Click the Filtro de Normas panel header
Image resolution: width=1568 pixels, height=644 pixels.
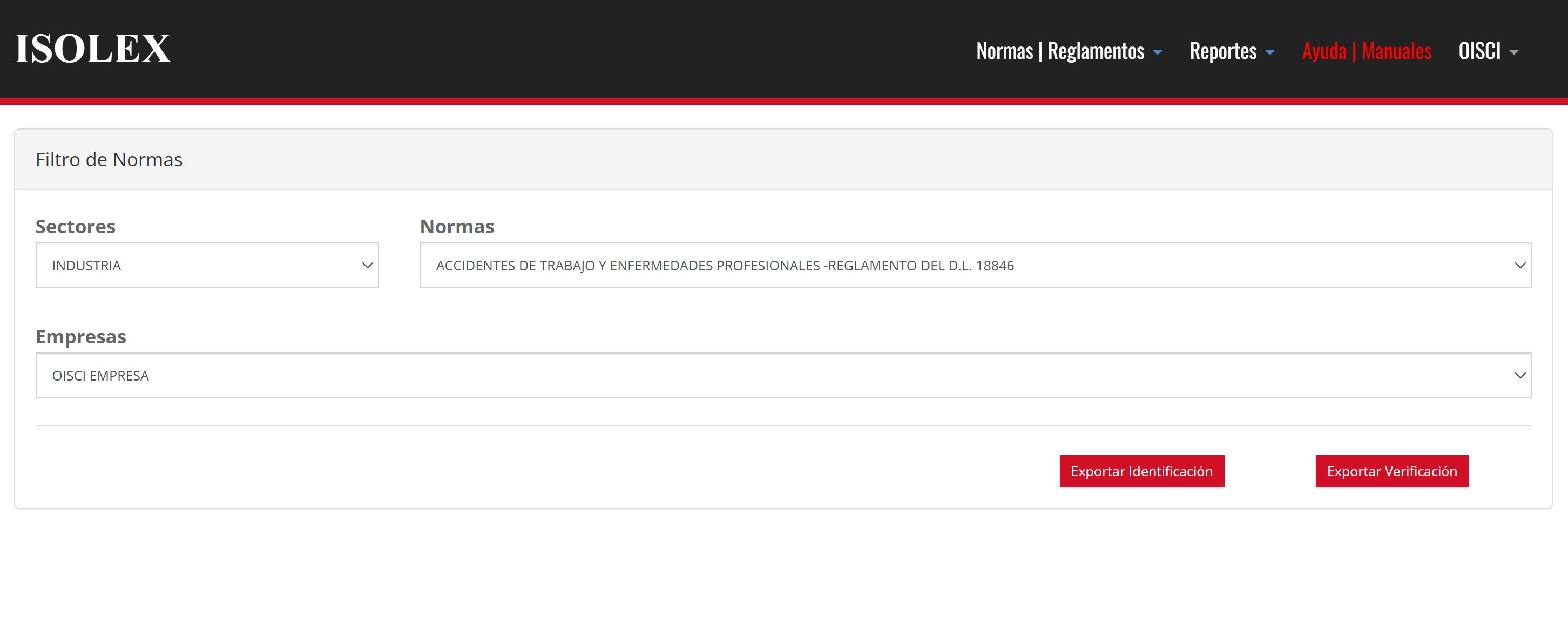point(109,159)
